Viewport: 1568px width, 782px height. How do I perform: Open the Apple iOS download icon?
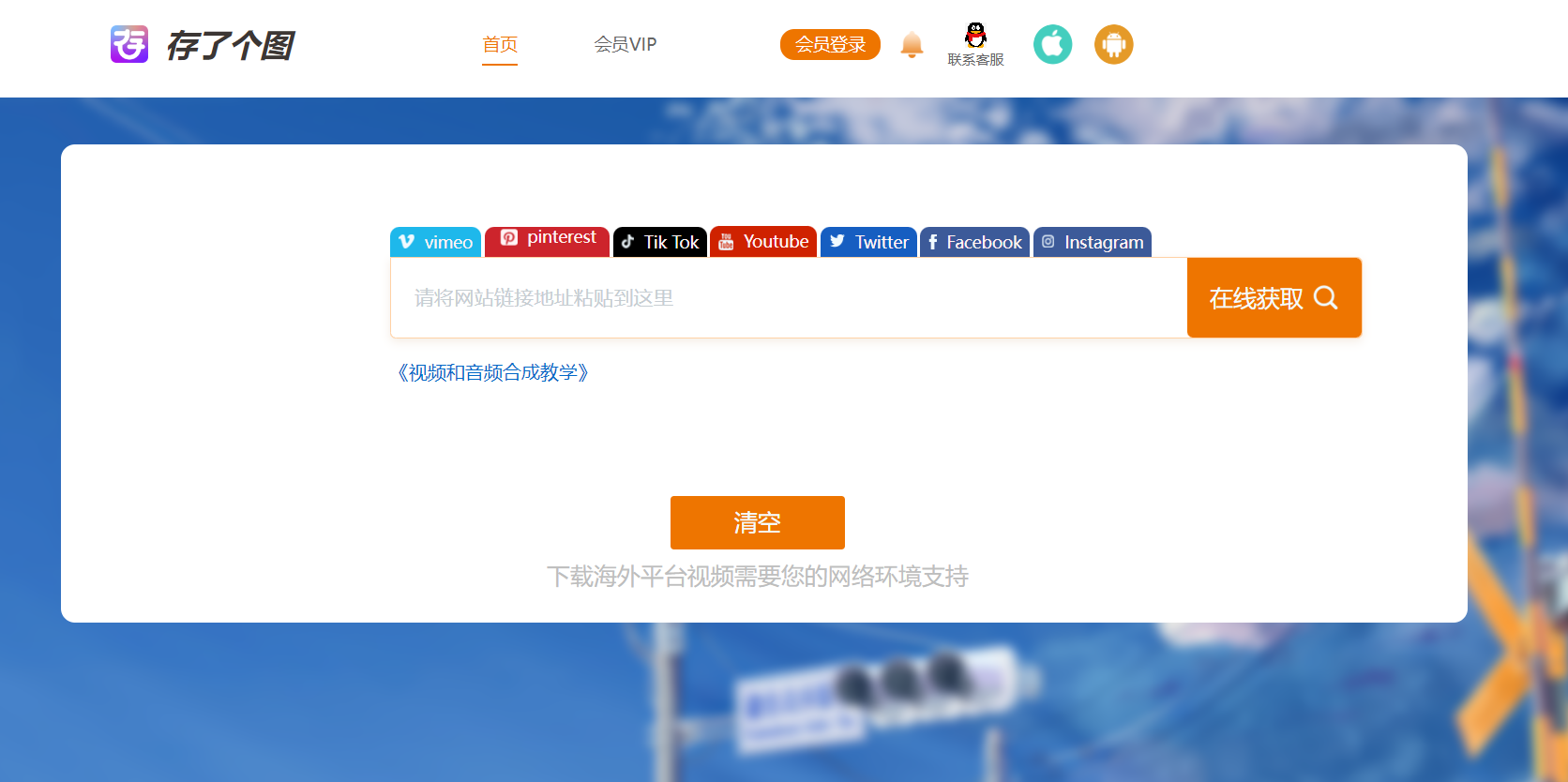(x=1052, y=44)
